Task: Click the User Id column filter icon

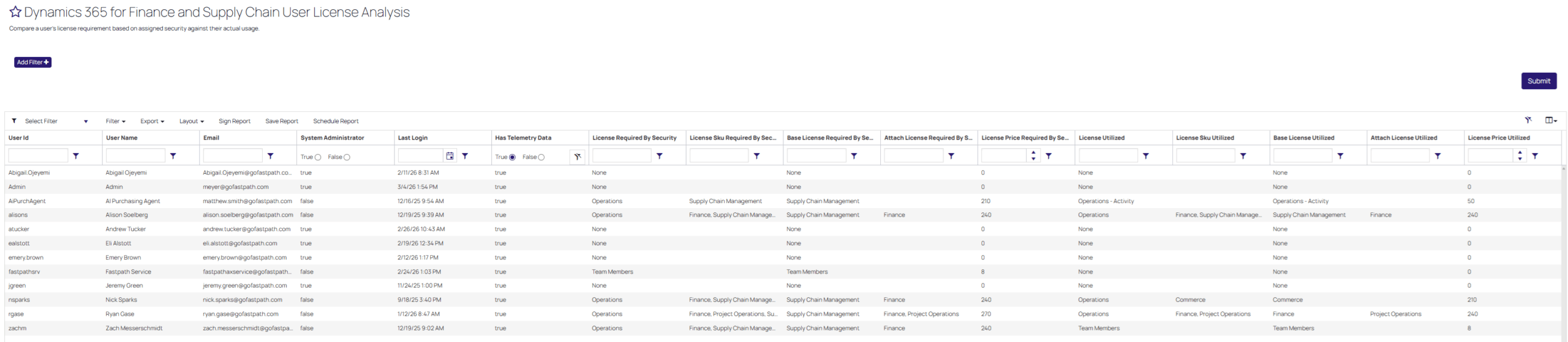Action: (x=76, y=156)
